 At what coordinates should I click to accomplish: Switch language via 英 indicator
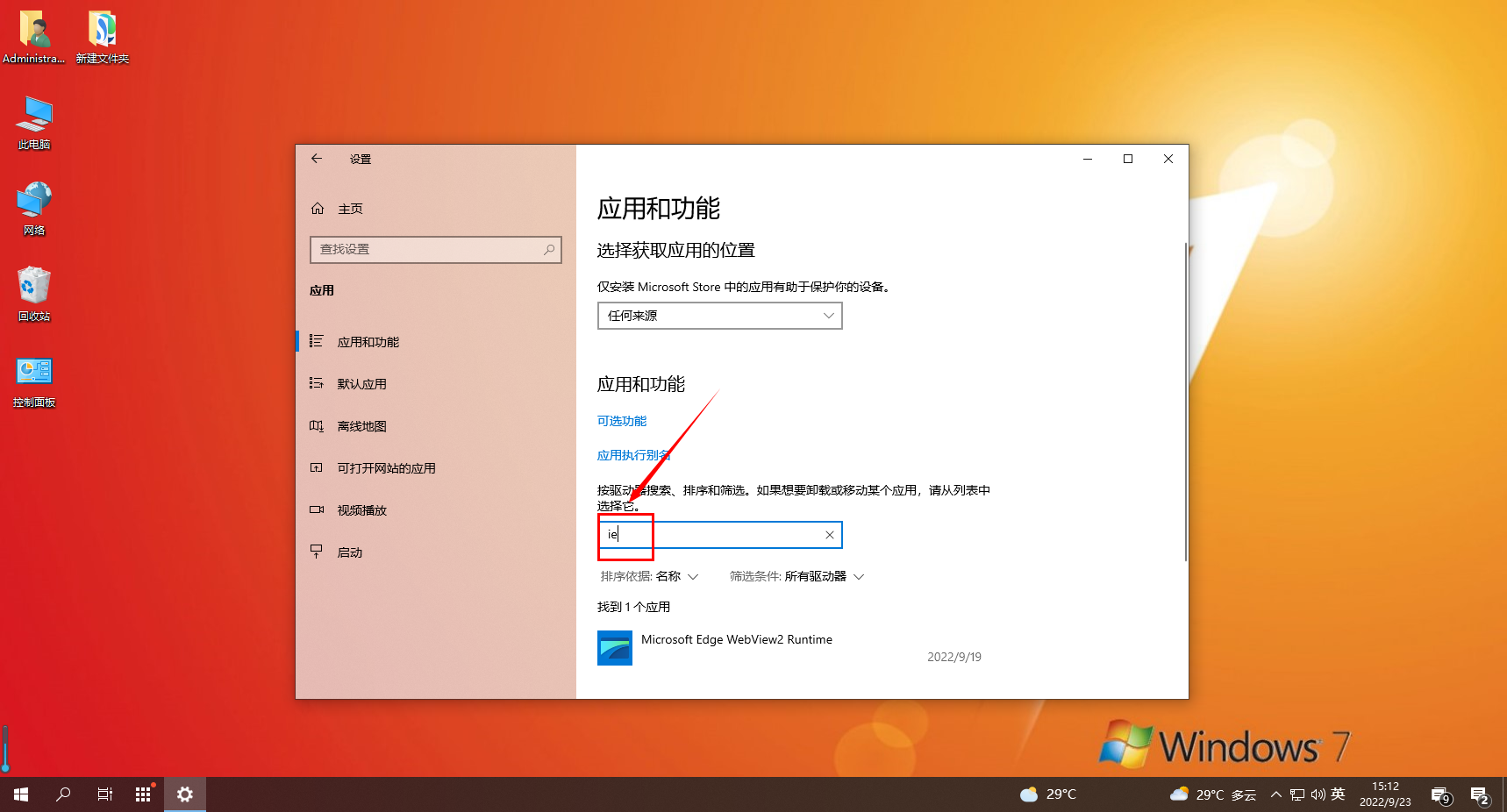(x=1339, y=794)
